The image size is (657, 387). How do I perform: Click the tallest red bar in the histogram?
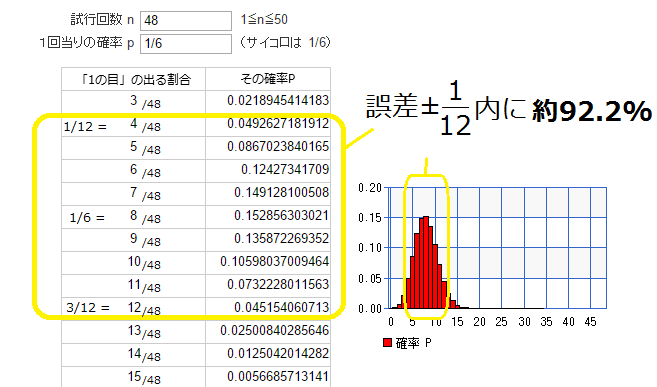pos(426,263)
